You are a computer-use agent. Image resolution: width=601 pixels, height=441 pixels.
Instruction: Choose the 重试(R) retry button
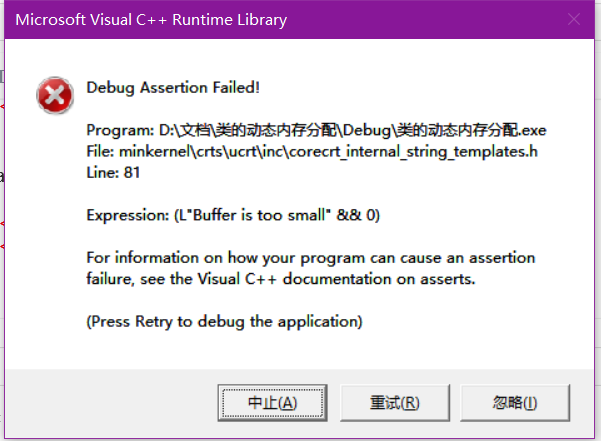(x=395, y=403)
